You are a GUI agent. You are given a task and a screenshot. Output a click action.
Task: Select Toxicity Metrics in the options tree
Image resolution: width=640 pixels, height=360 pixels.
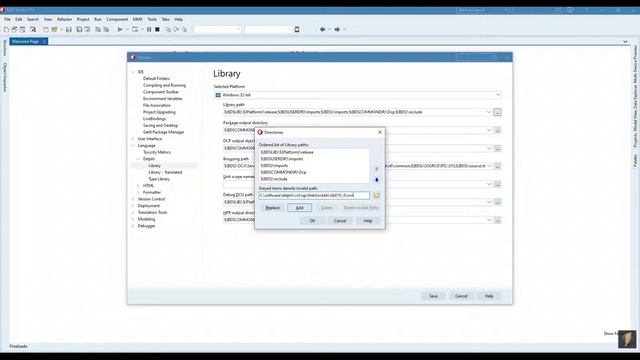pos(157,152)
